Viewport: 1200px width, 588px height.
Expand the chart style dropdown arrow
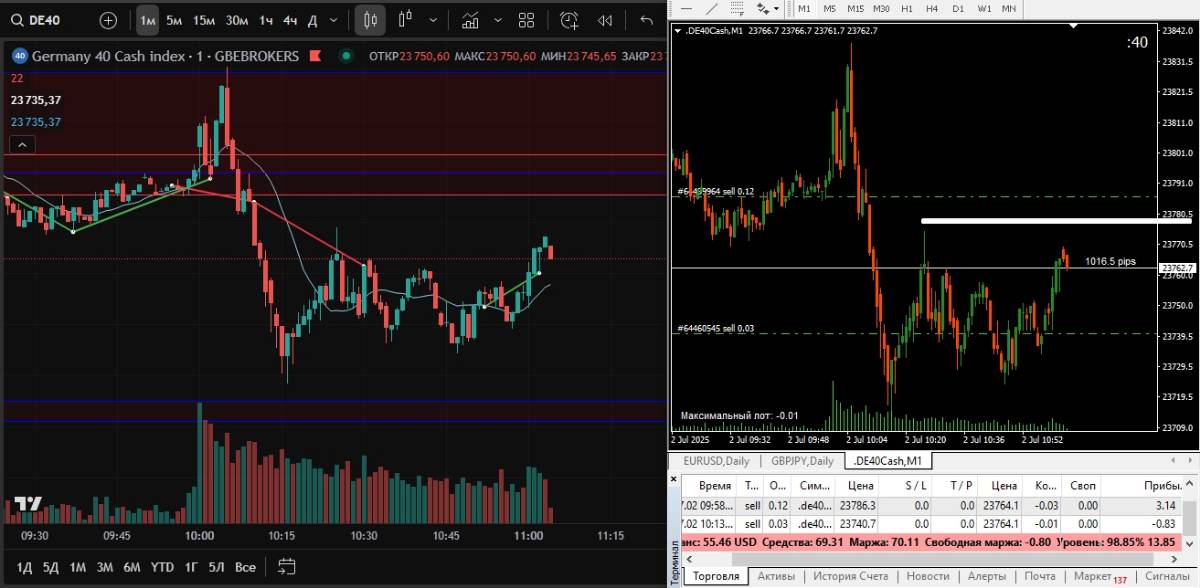point(432,20)
